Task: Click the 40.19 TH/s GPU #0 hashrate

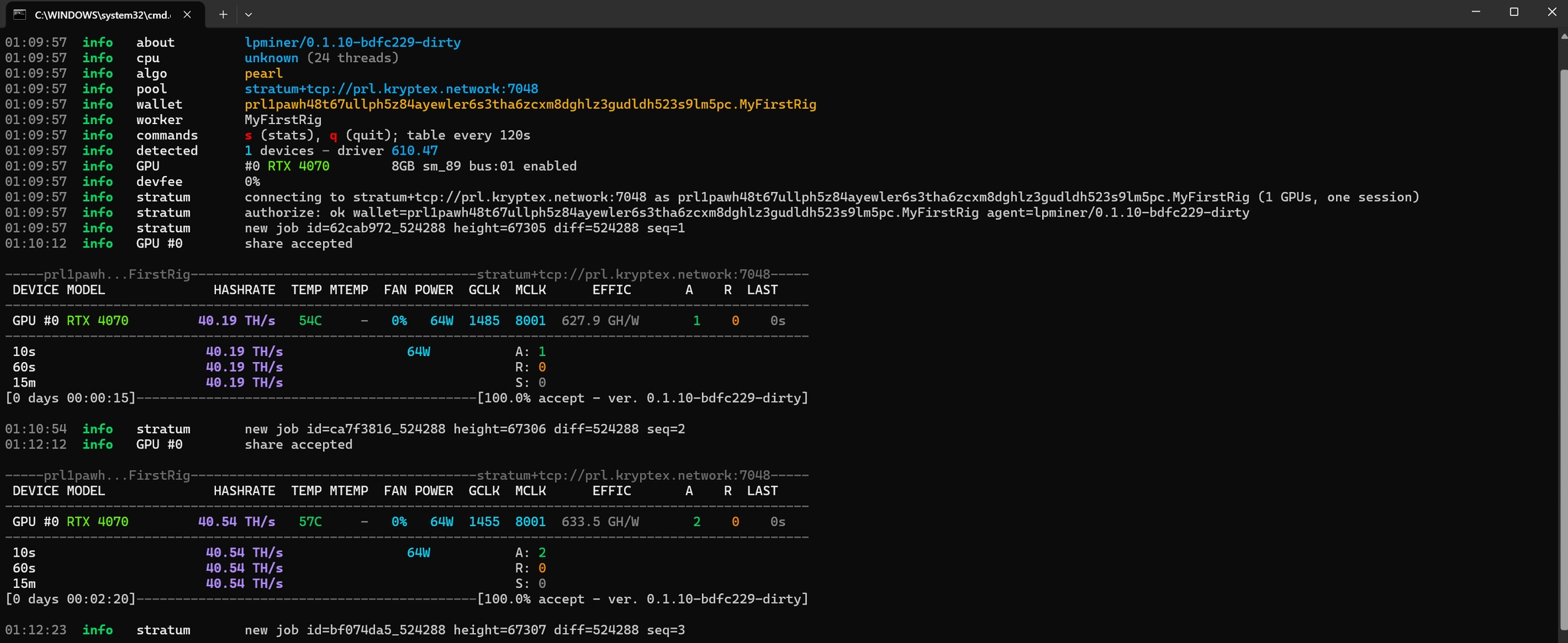Action: coord(237,321)
